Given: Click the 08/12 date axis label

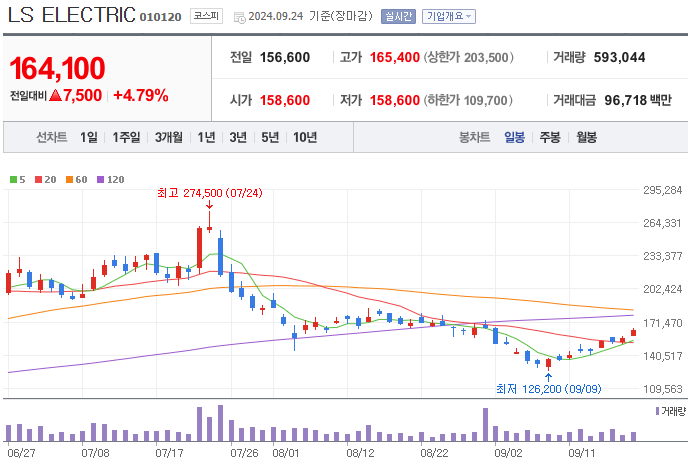Looking at the screenshot, I should 360,453.
